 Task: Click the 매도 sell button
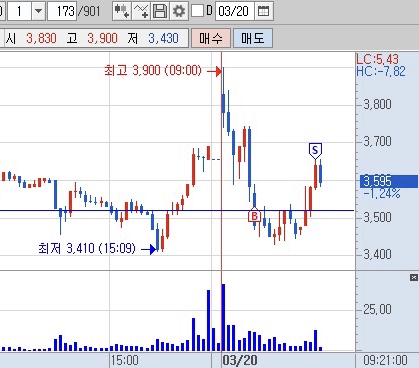pos(253,38)
